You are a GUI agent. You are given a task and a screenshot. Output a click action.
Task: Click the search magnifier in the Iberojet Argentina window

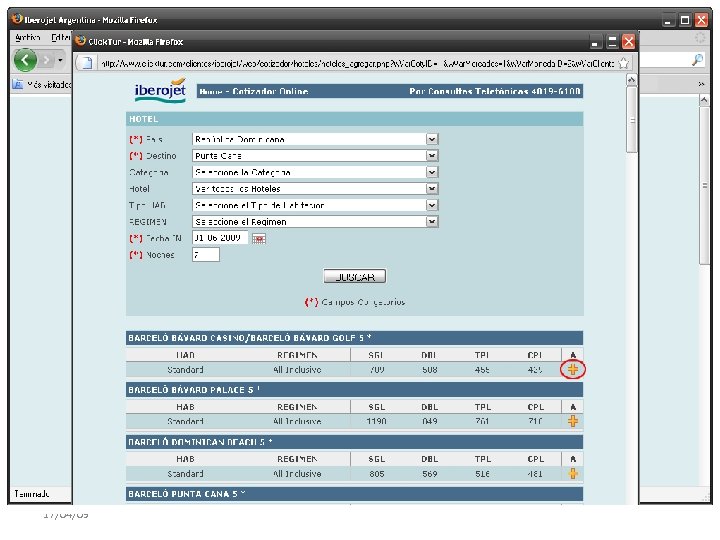click(x=698, y=59)
